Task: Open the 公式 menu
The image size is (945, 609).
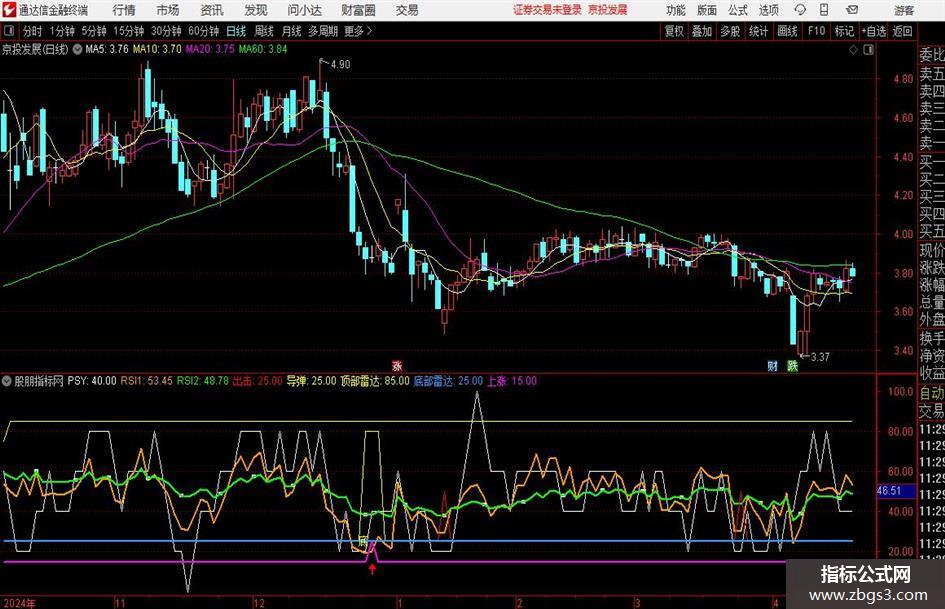Action: coord(738,10)
